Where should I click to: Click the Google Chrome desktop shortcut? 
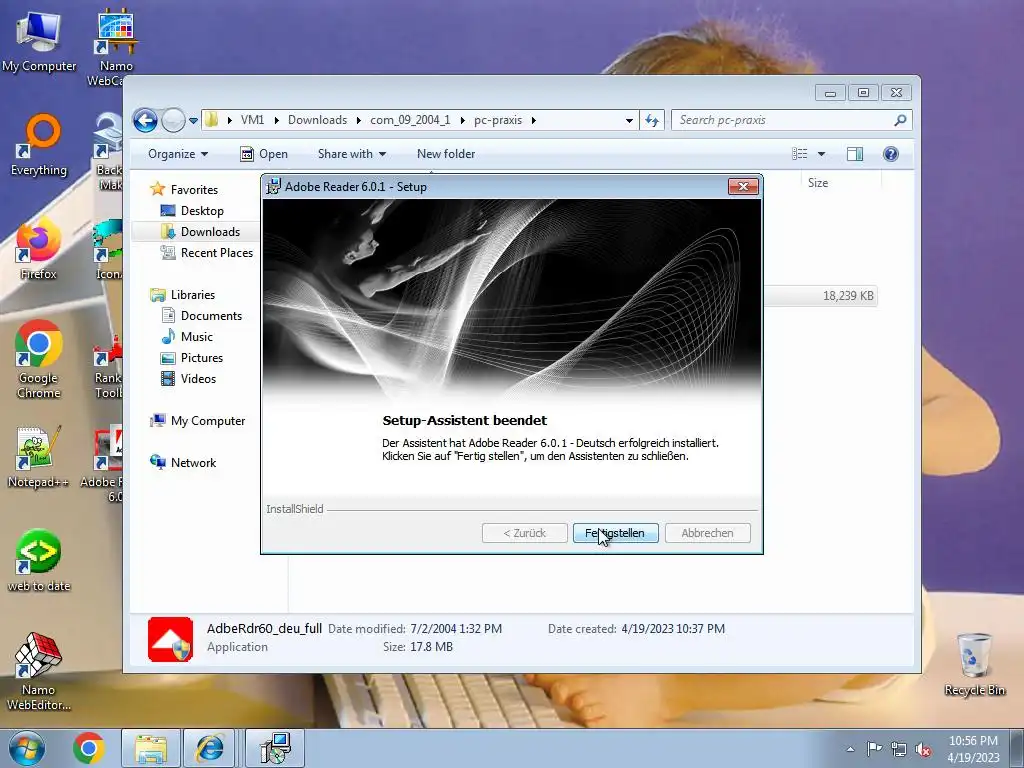pyautogui.click(x=39, y=360)
